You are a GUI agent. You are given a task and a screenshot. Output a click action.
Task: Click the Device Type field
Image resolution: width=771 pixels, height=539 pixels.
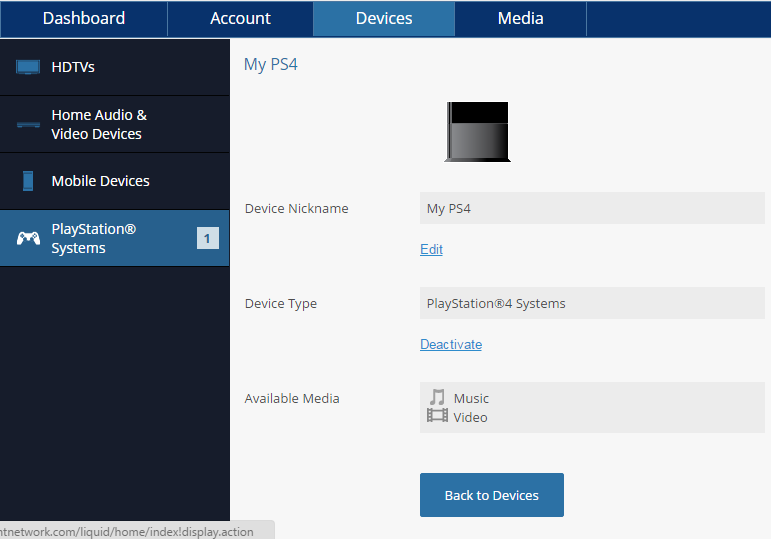click(x=592, y=303)
